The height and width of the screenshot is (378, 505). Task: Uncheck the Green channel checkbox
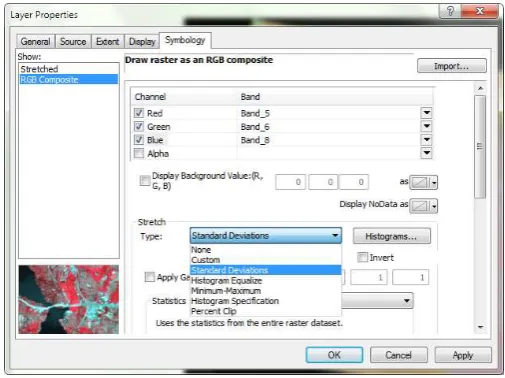[139, 126]
